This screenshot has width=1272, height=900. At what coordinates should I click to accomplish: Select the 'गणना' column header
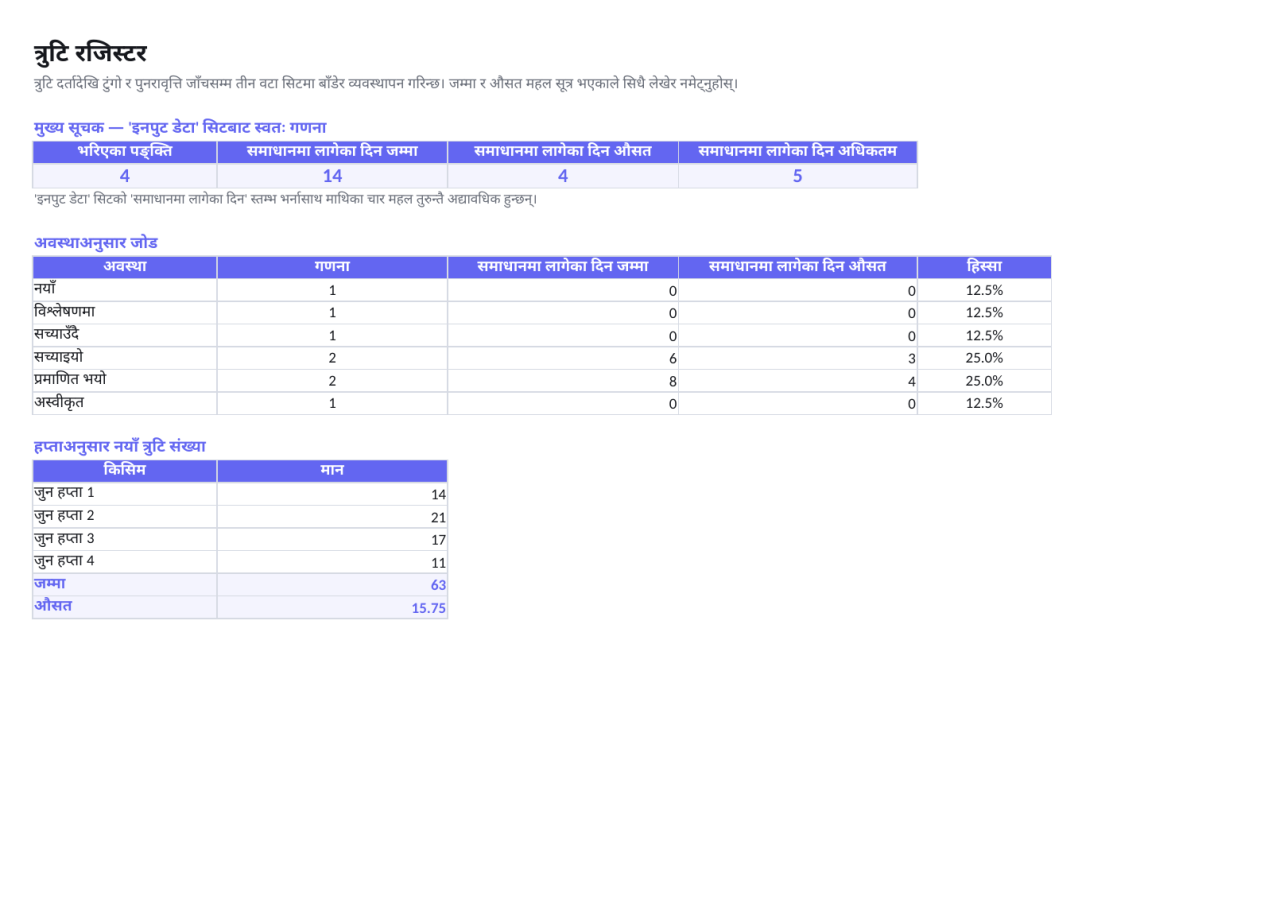(x=332, y=267)
